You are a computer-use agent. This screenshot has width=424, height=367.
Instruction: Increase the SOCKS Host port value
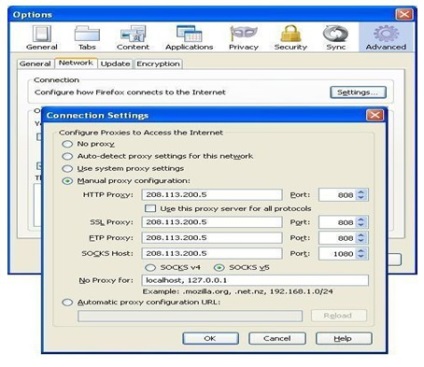click(x=361, y=251)
